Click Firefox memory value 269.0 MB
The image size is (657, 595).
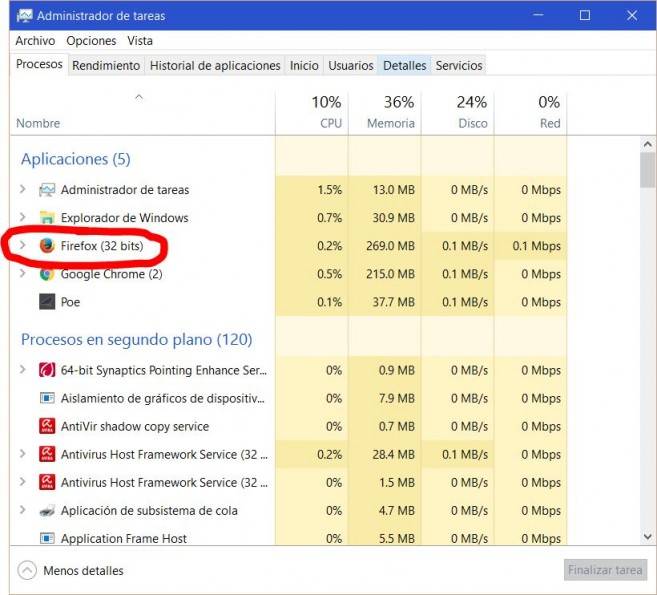click(x=390, y=246)
